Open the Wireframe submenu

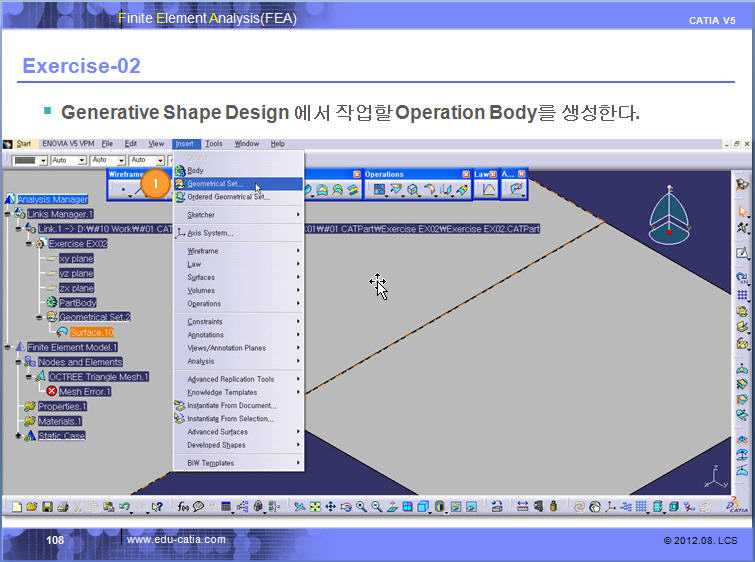238,251
